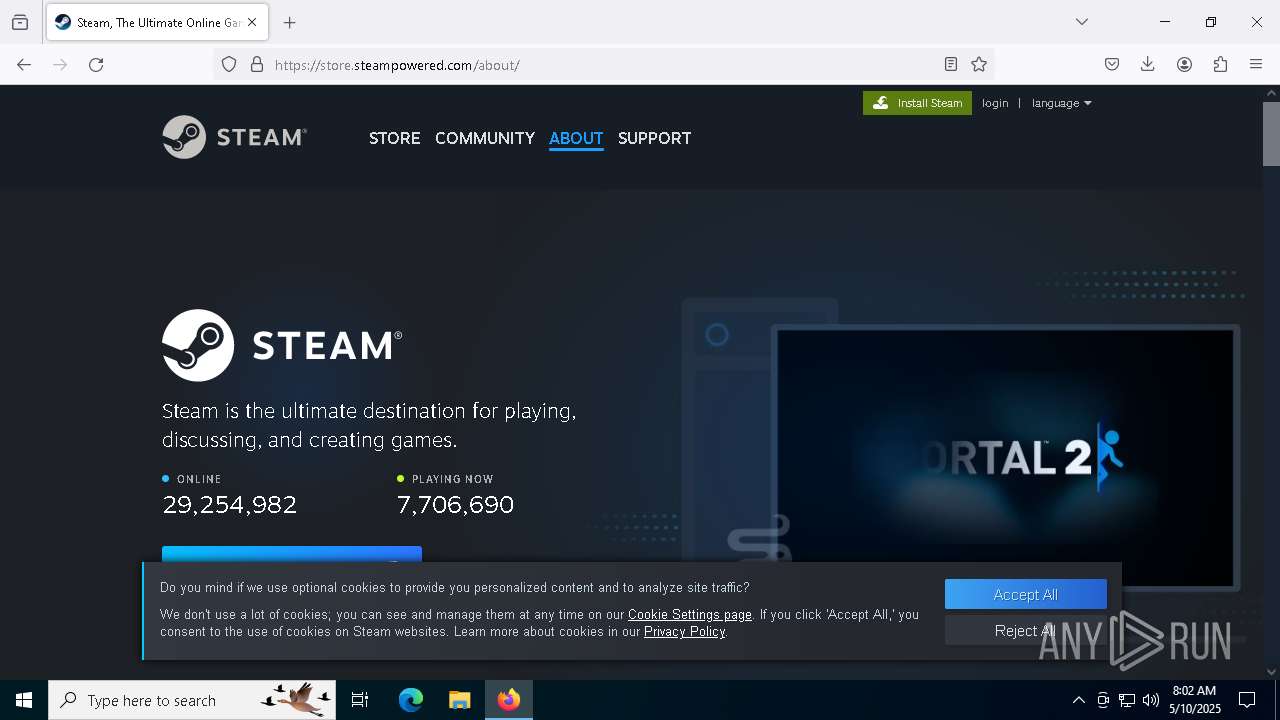
Task: Open browser extensions icon
Action: 1220,65
